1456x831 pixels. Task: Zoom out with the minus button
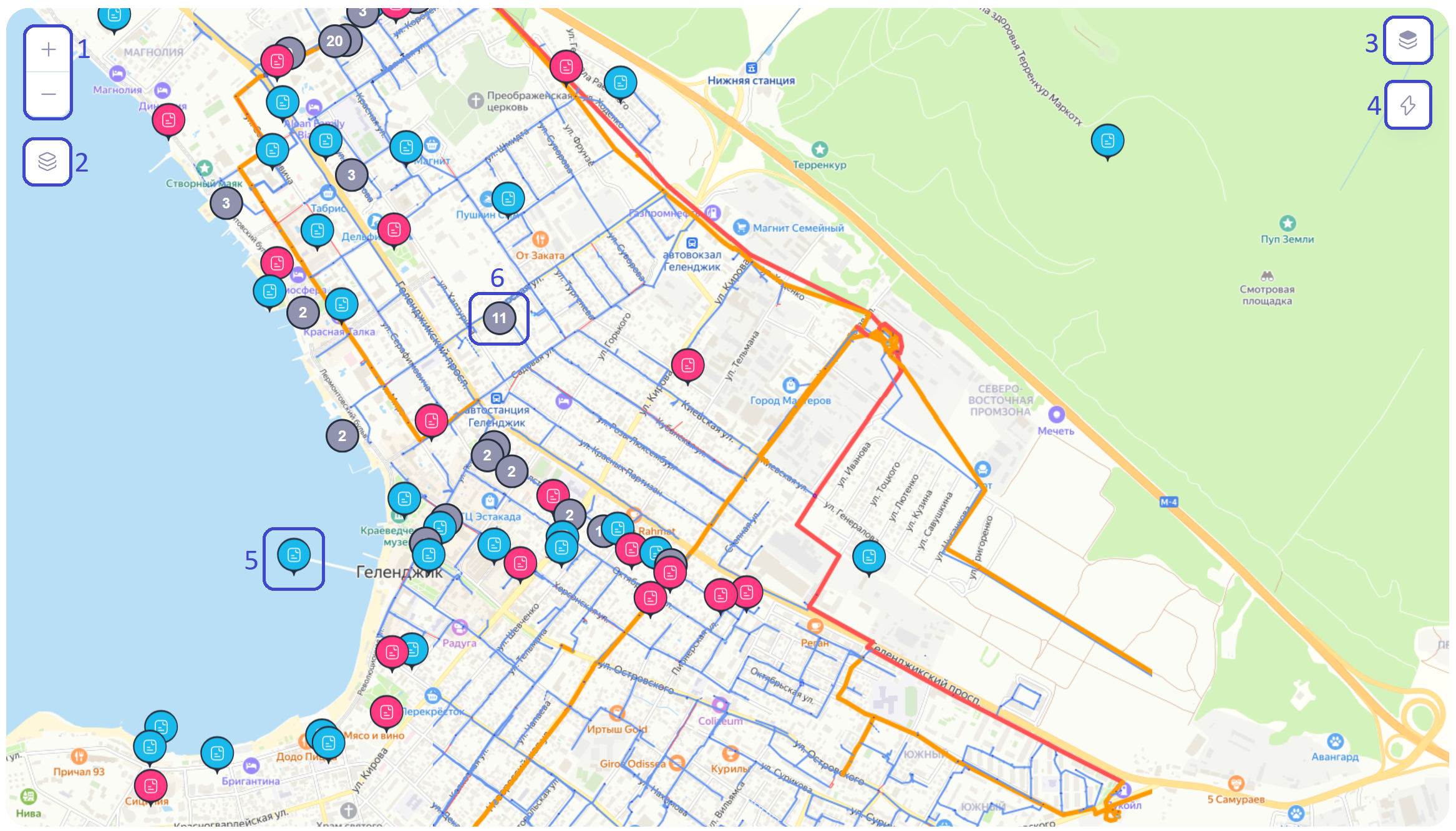click(x=48, y=94)
